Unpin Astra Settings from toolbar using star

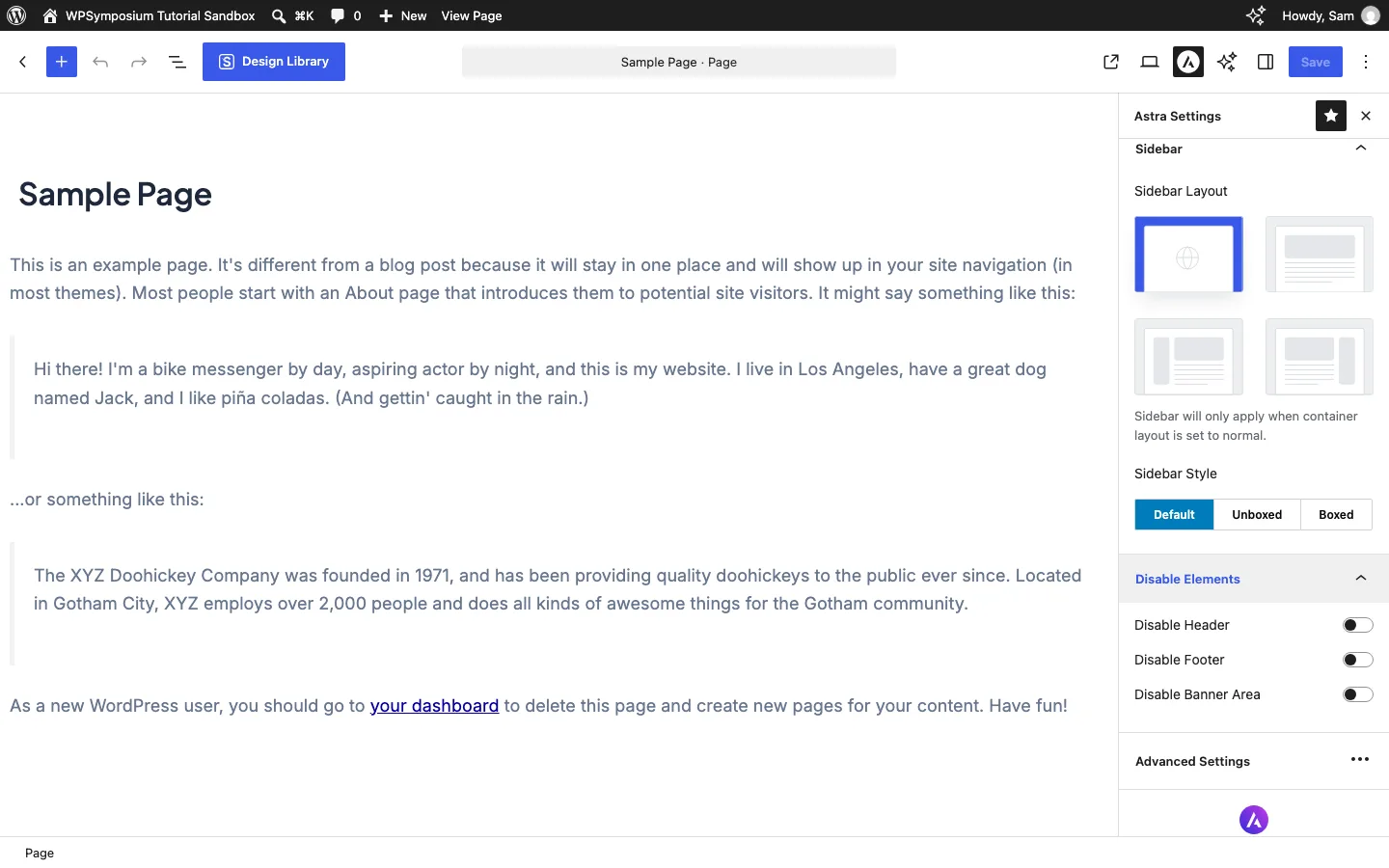pos(1331,116)
